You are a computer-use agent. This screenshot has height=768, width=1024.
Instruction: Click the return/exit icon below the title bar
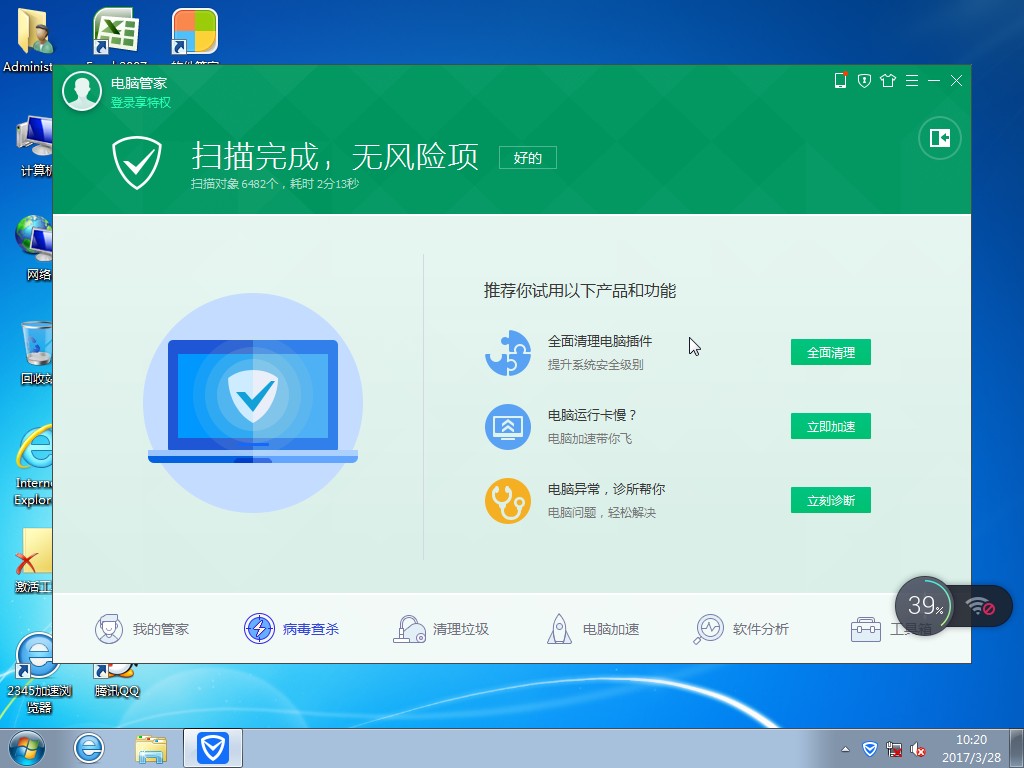point(940,138)
